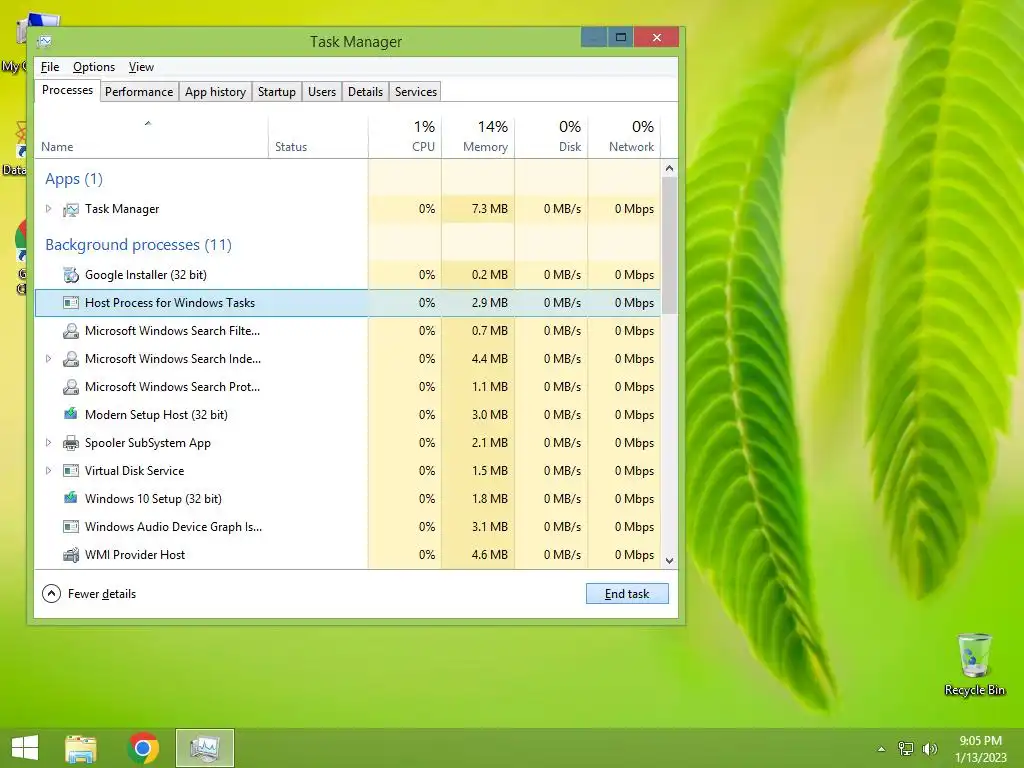Select the Modern Setup Host (32 bit) row
Viewport: 1024px width, 768px height.
point(347,415)
